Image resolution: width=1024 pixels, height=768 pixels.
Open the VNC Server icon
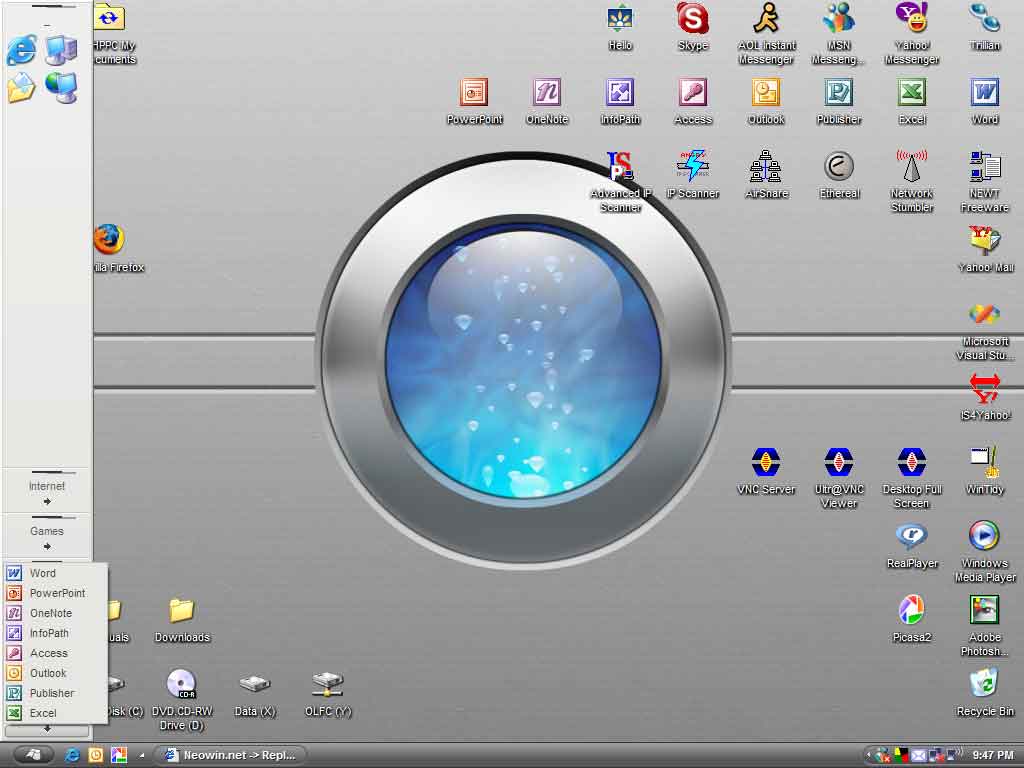pos(765,462)
